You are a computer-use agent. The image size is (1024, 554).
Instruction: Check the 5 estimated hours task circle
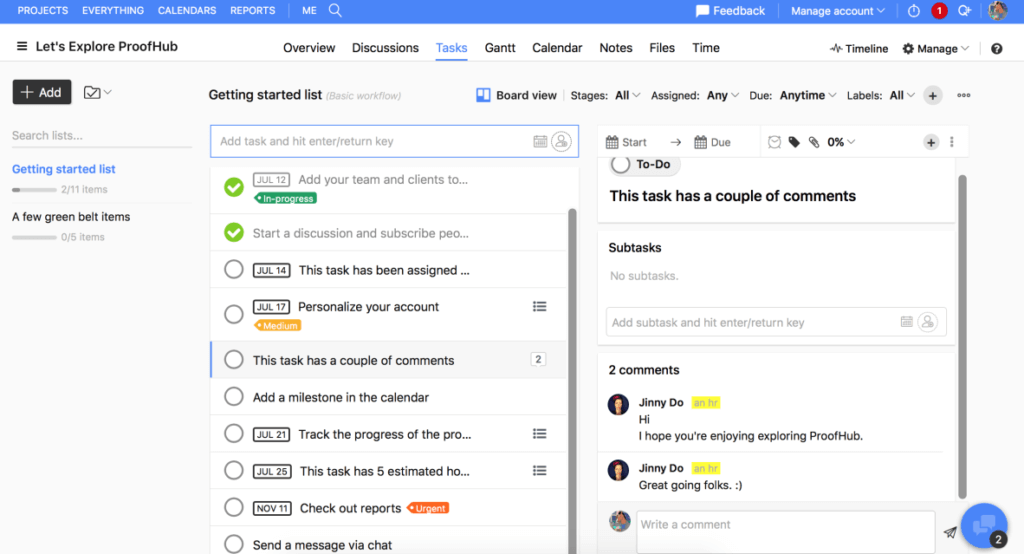pos(234,470)
